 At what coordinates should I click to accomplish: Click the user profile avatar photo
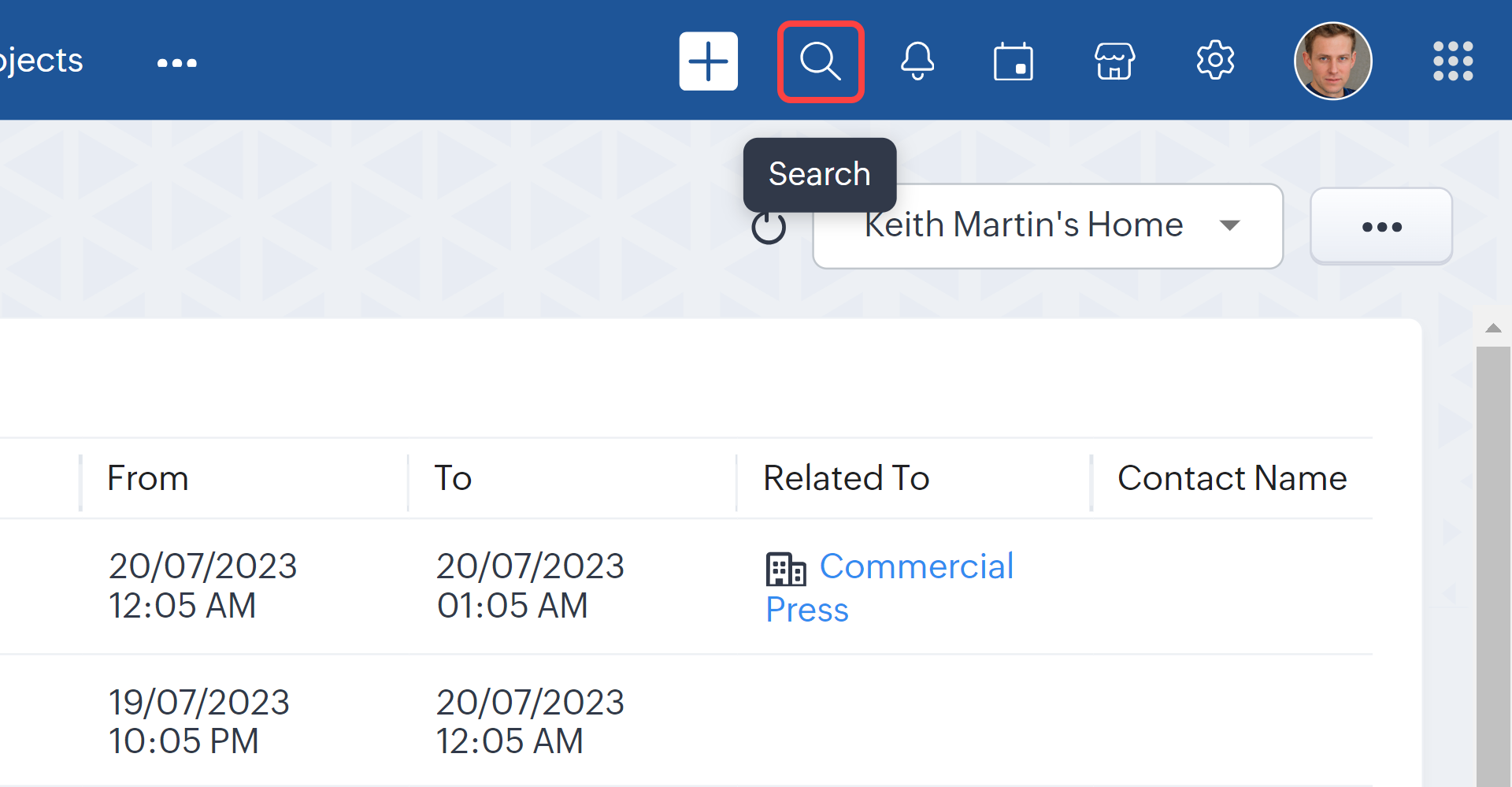1332,61
